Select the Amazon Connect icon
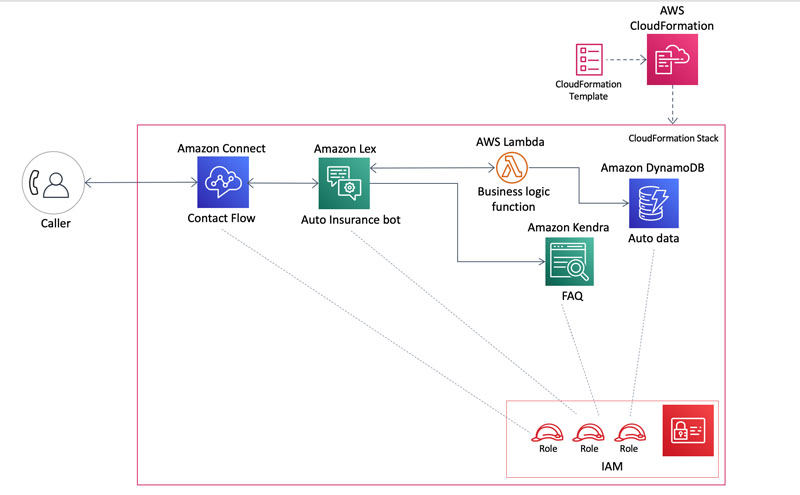 tap(223, 182)
